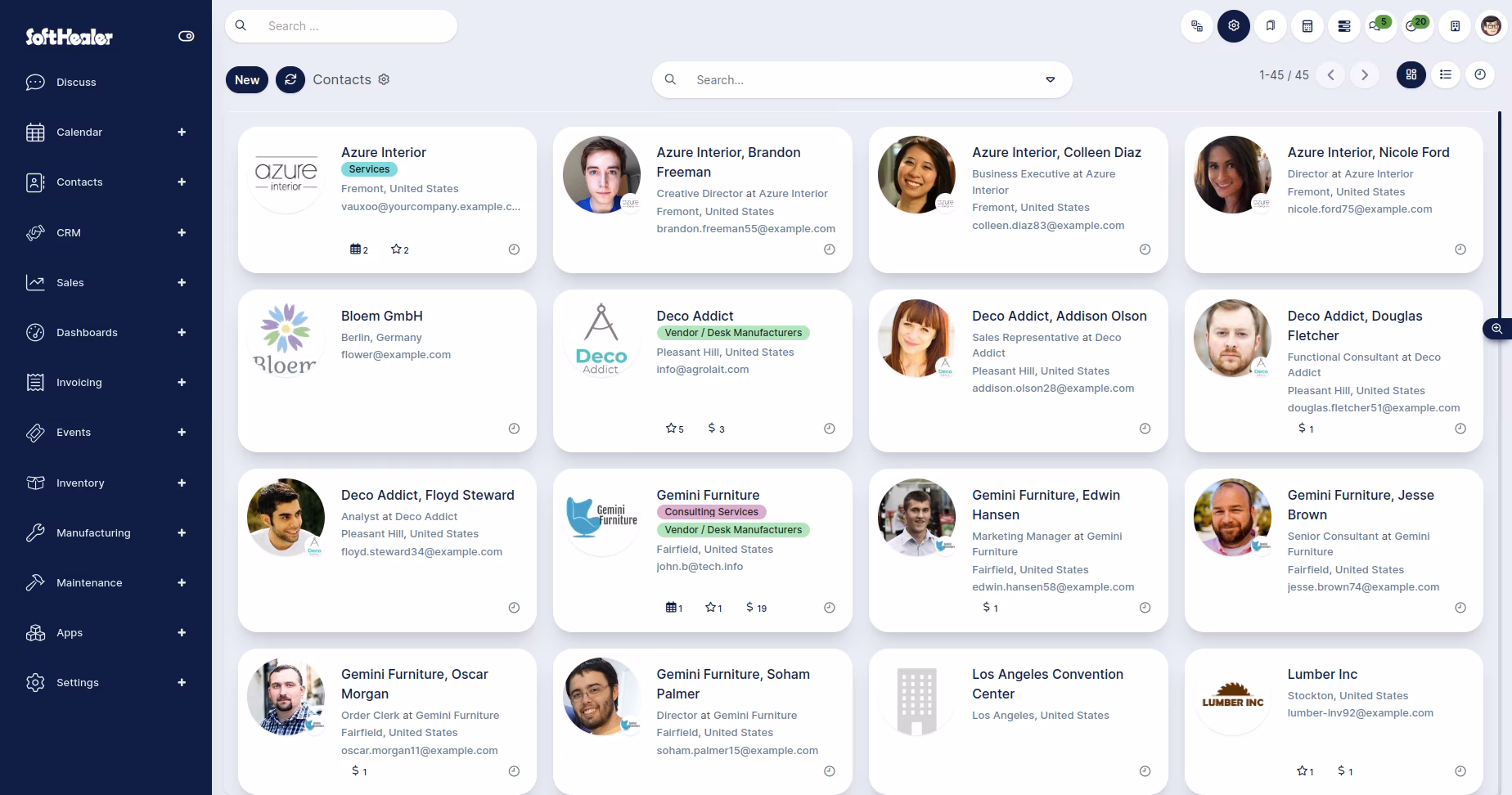Click the Invoicing sidebar icon
Screen dimensions: 1512x795
(x=35, y=382)
